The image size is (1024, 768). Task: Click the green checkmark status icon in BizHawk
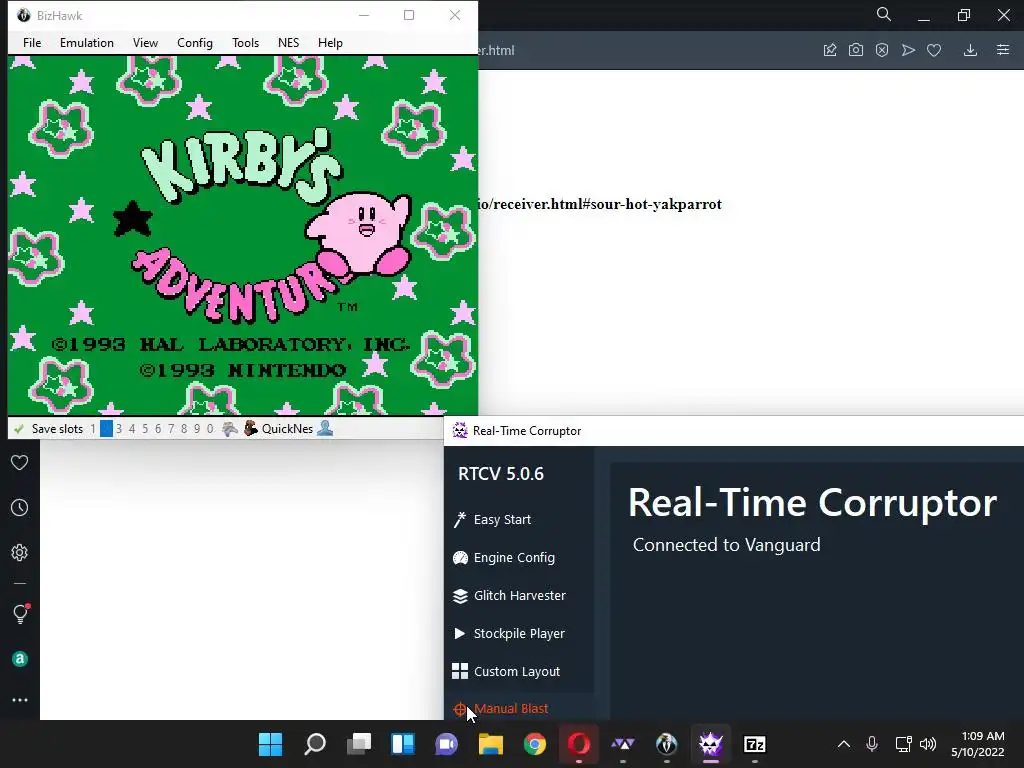(x=19, y=429)
